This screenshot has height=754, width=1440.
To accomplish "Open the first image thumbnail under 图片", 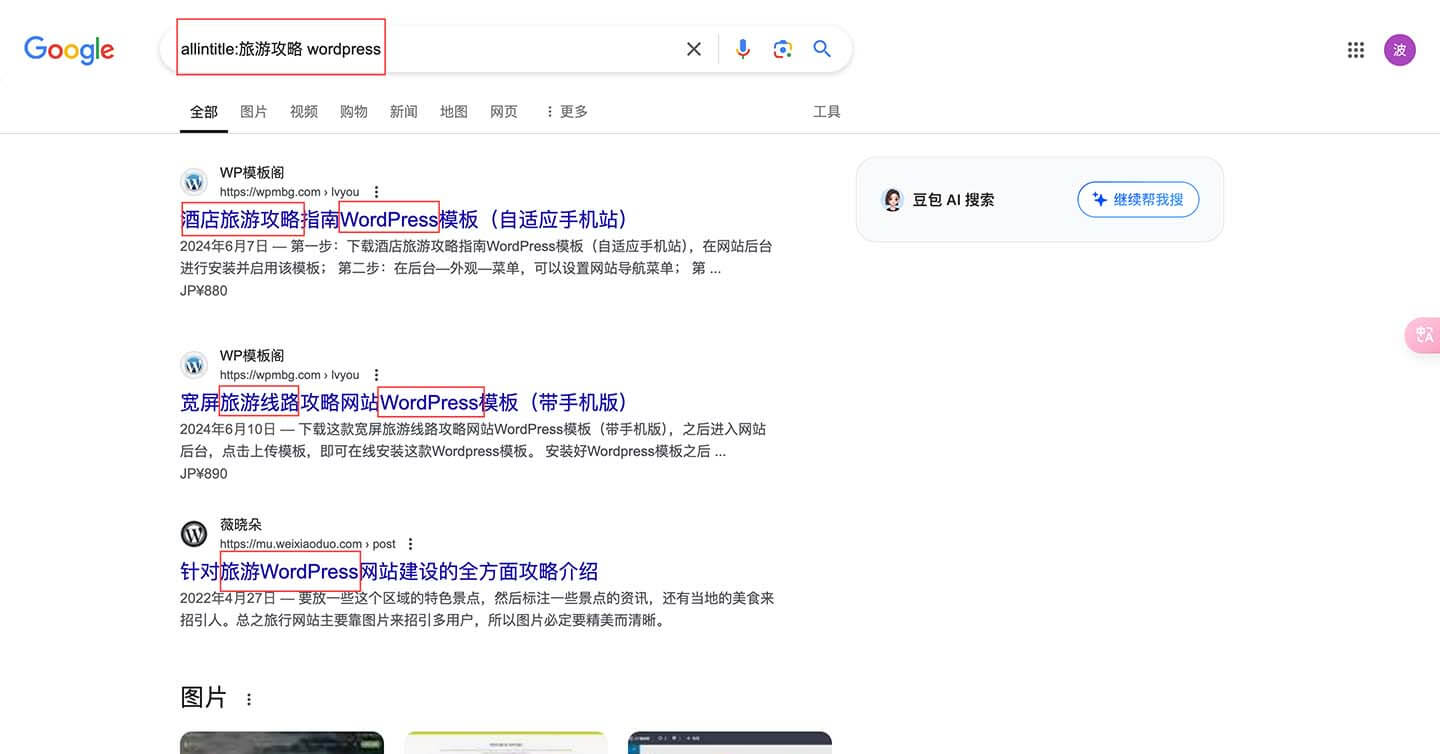I will [x=282, y=742].
